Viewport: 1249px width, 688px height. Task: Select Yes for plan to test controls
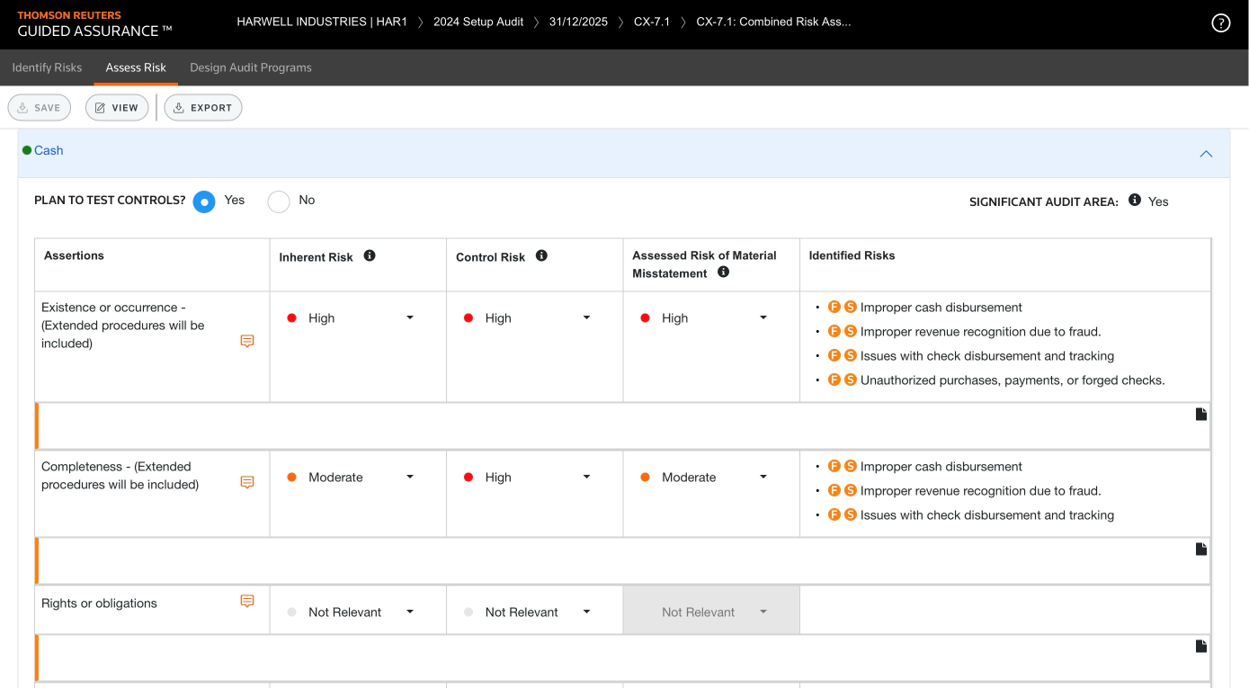click(204, 201)
